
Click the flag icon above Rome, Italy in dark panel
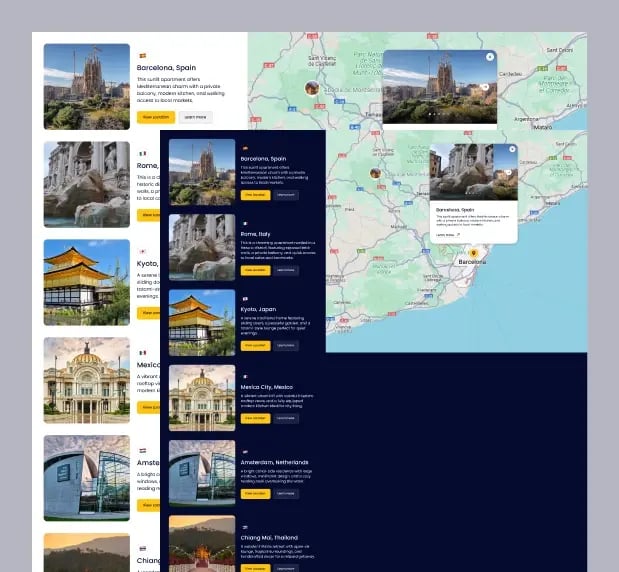click(x=245, y=223)
